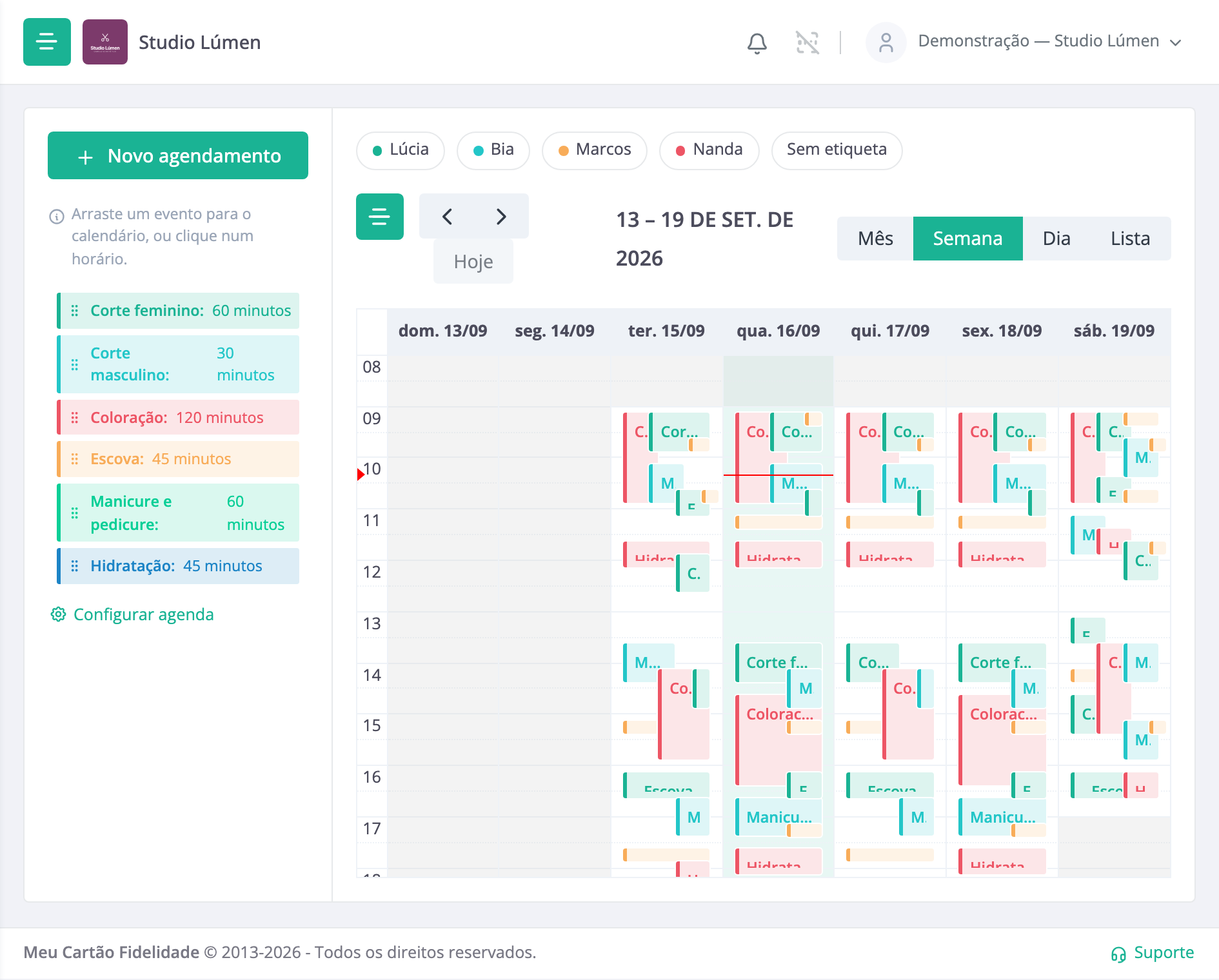Viewport: 1219px width, 980px height.
Task: Go to the next week arrow
Action: point(501,216)
